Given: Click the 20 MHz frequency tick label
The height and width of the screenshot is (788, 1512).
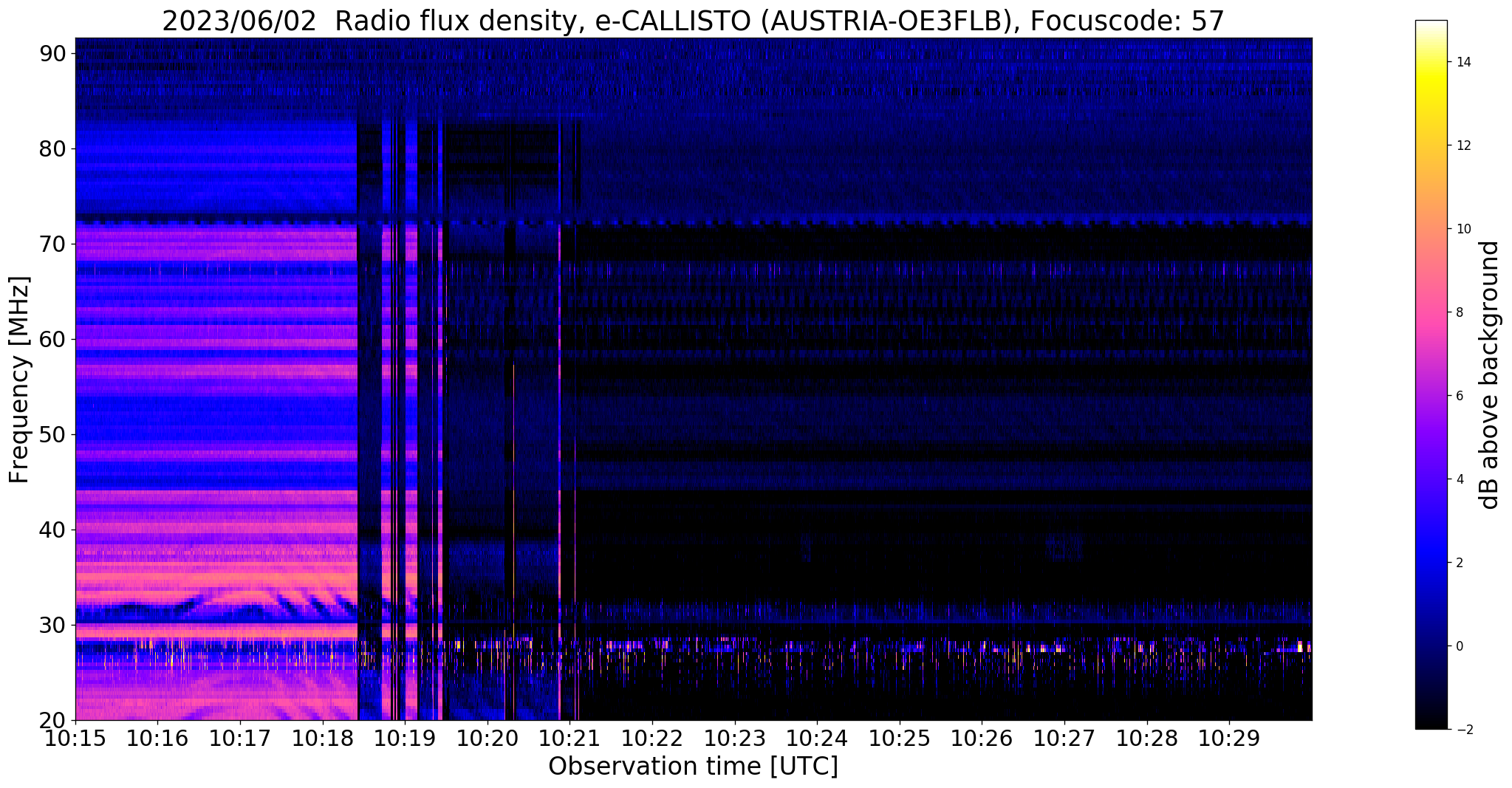Looking at the screenshot, I should tap(52, 720).
